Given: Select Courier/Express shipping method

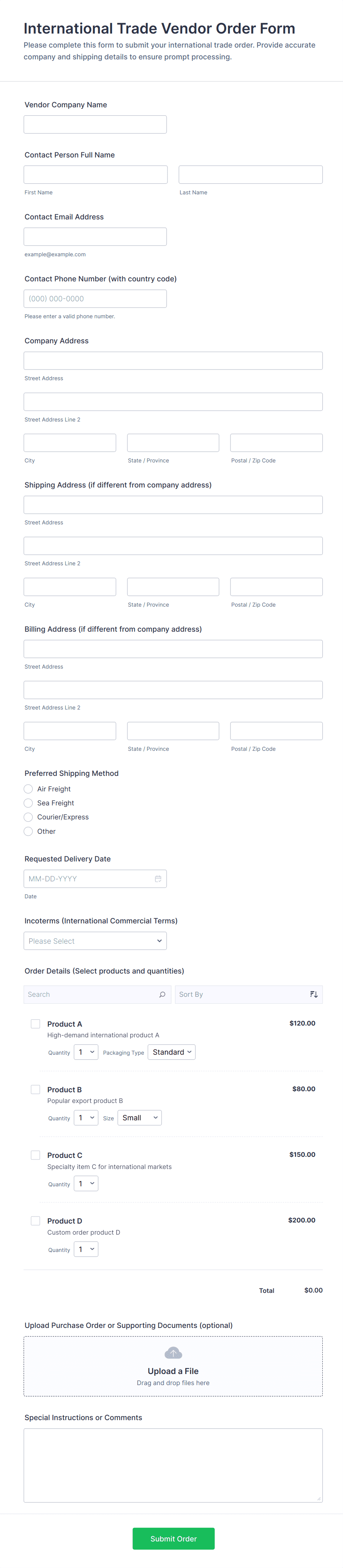Looking at the screenshot, I should (x=28, y=817).
